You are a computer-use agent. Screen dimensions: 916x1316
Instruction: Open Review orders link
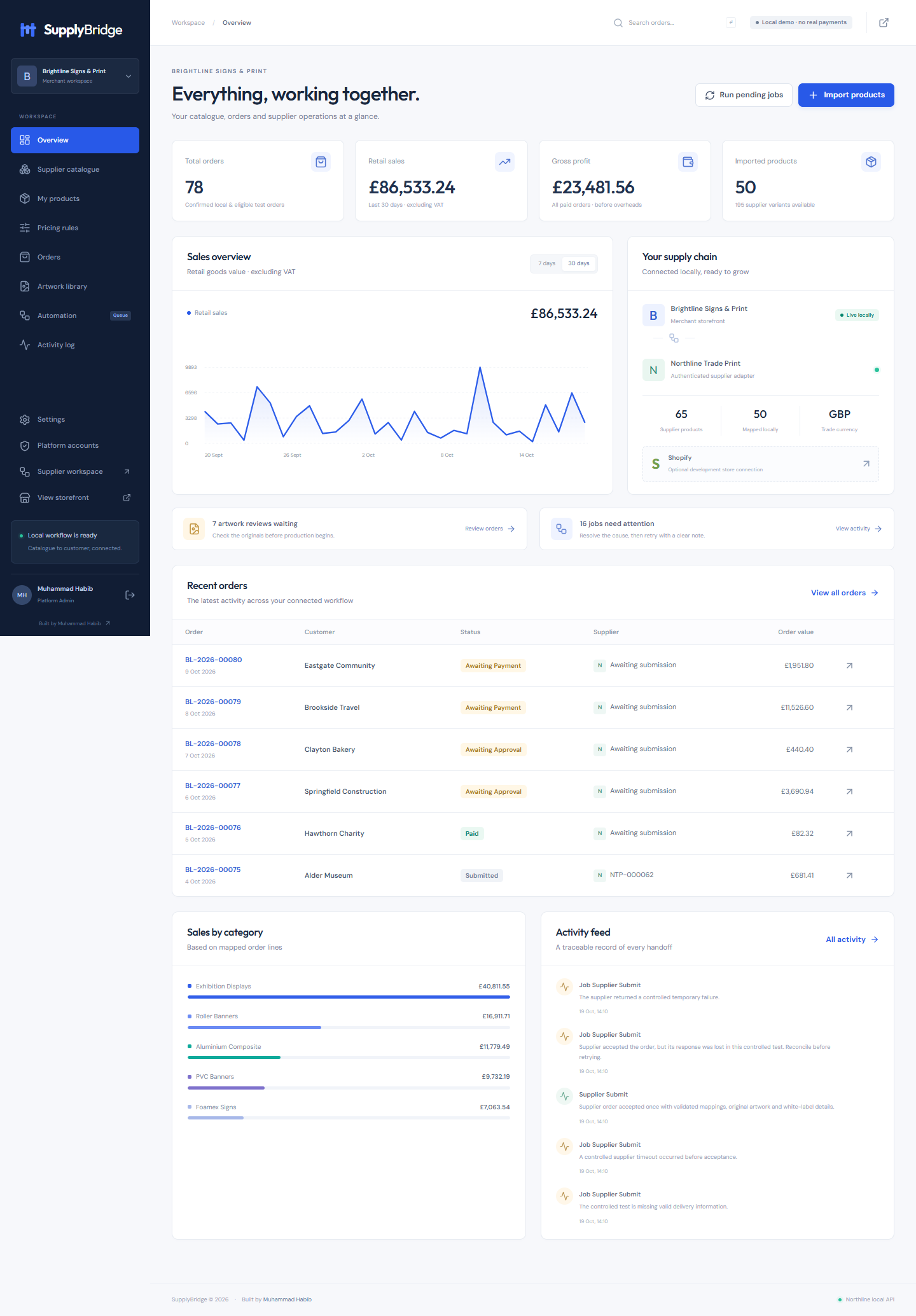click(490, 529)
